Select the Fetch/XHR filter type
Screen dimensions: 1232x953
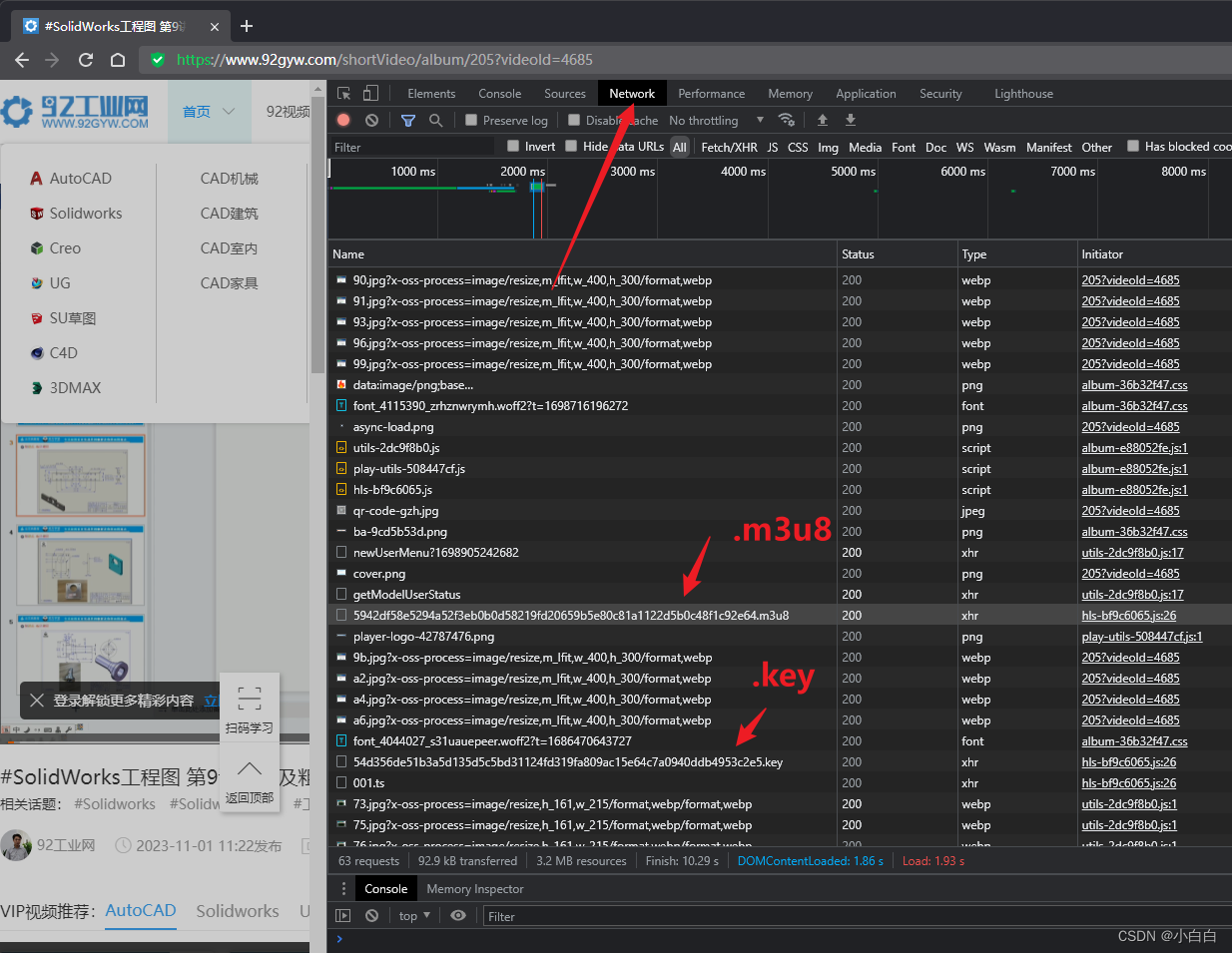(730, 147)
